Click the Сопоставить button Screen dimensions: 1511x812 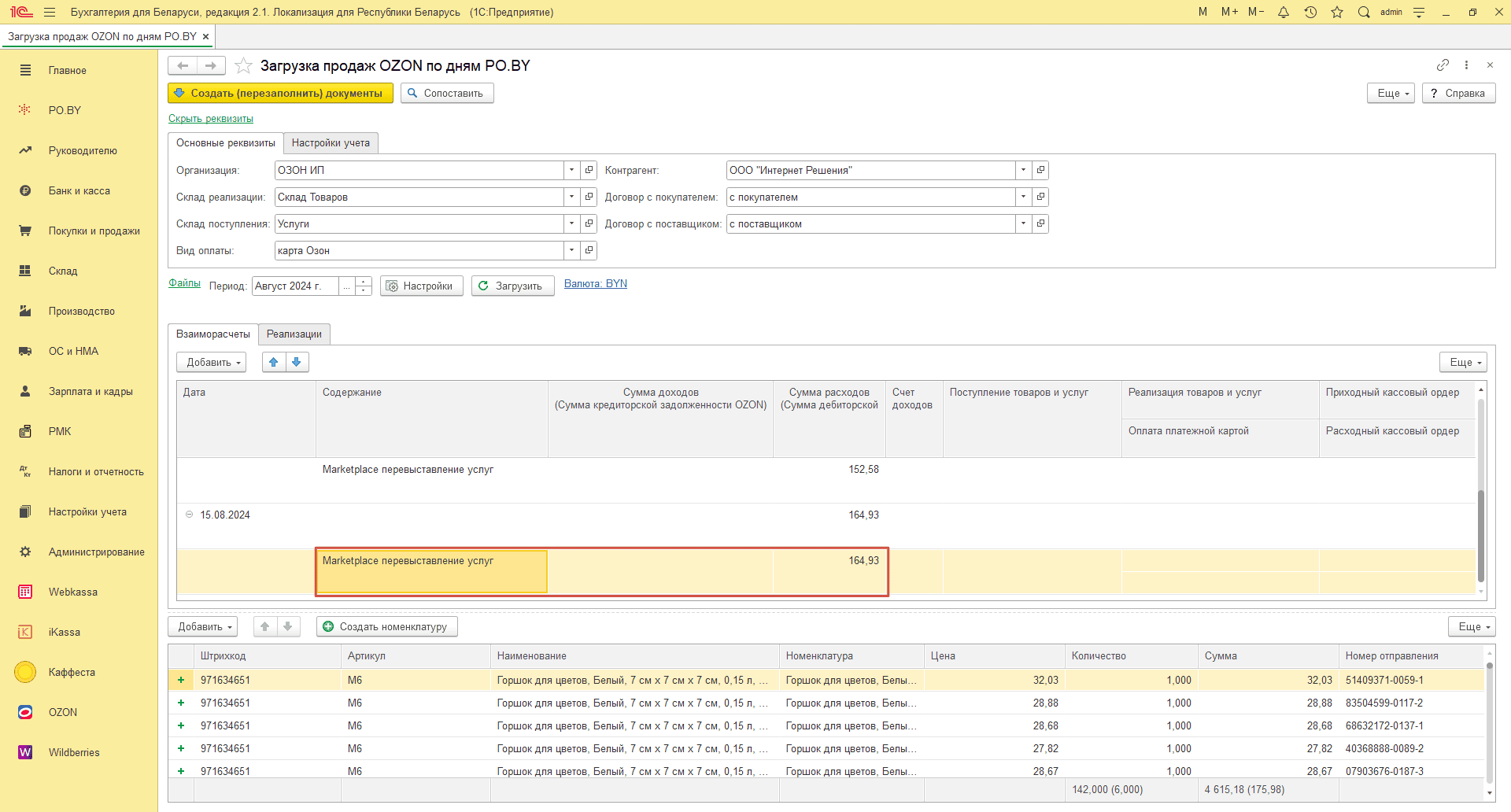[x=447, y=93]
